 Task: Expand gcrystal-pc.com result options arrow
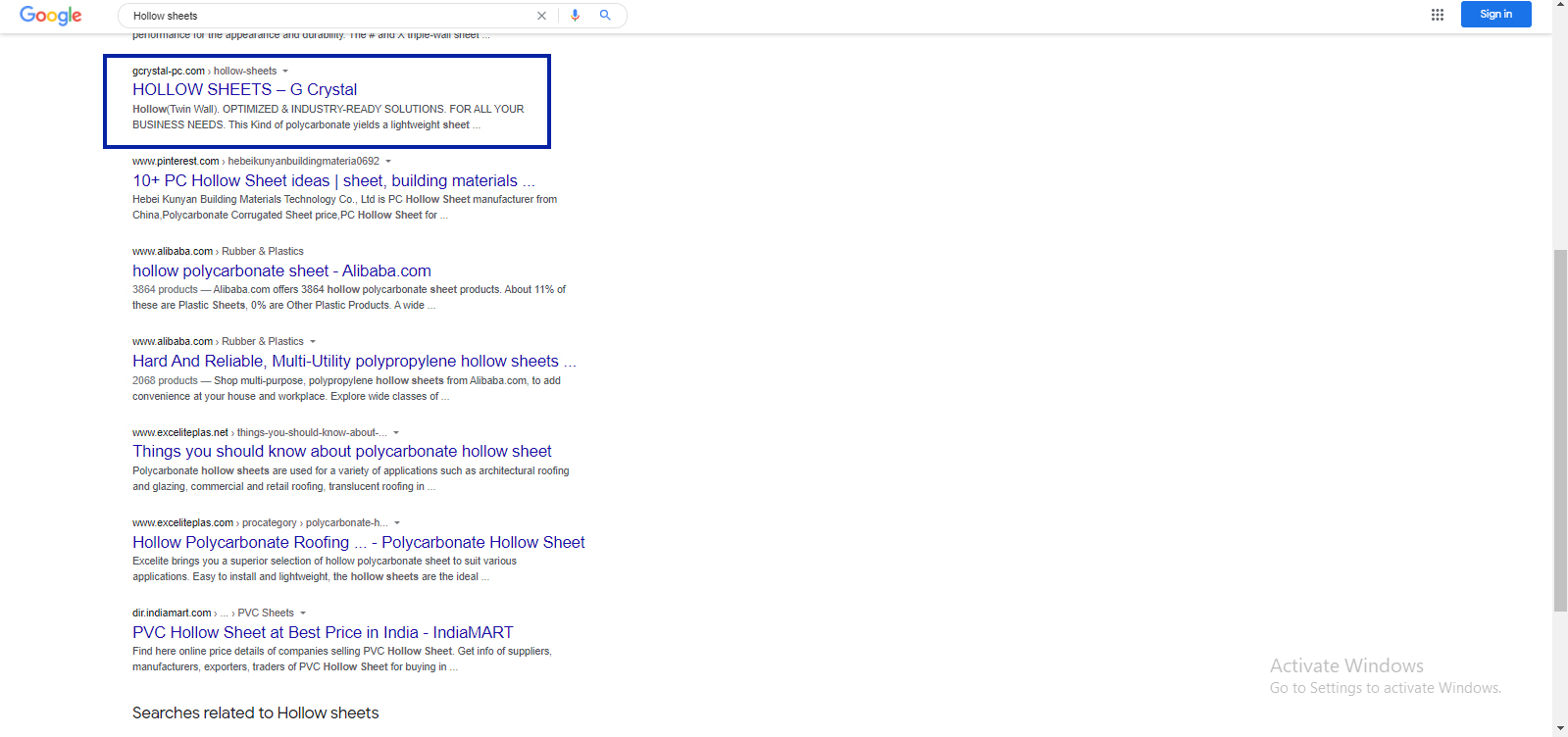pos(285,71)
